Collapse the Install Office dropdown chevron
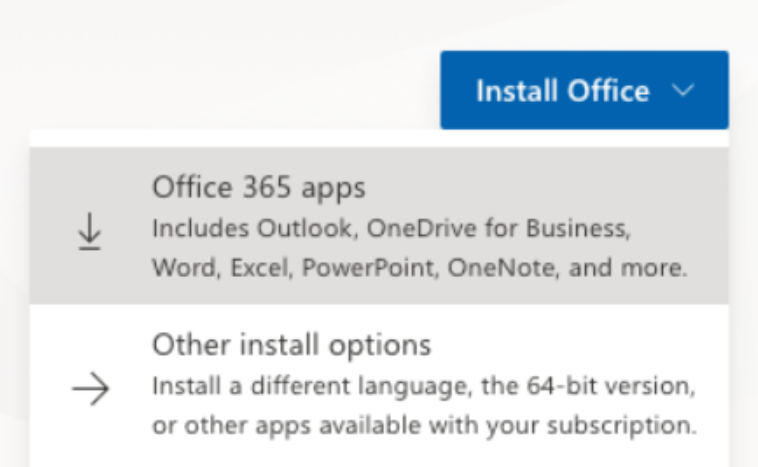 click(x=684, y=91)
